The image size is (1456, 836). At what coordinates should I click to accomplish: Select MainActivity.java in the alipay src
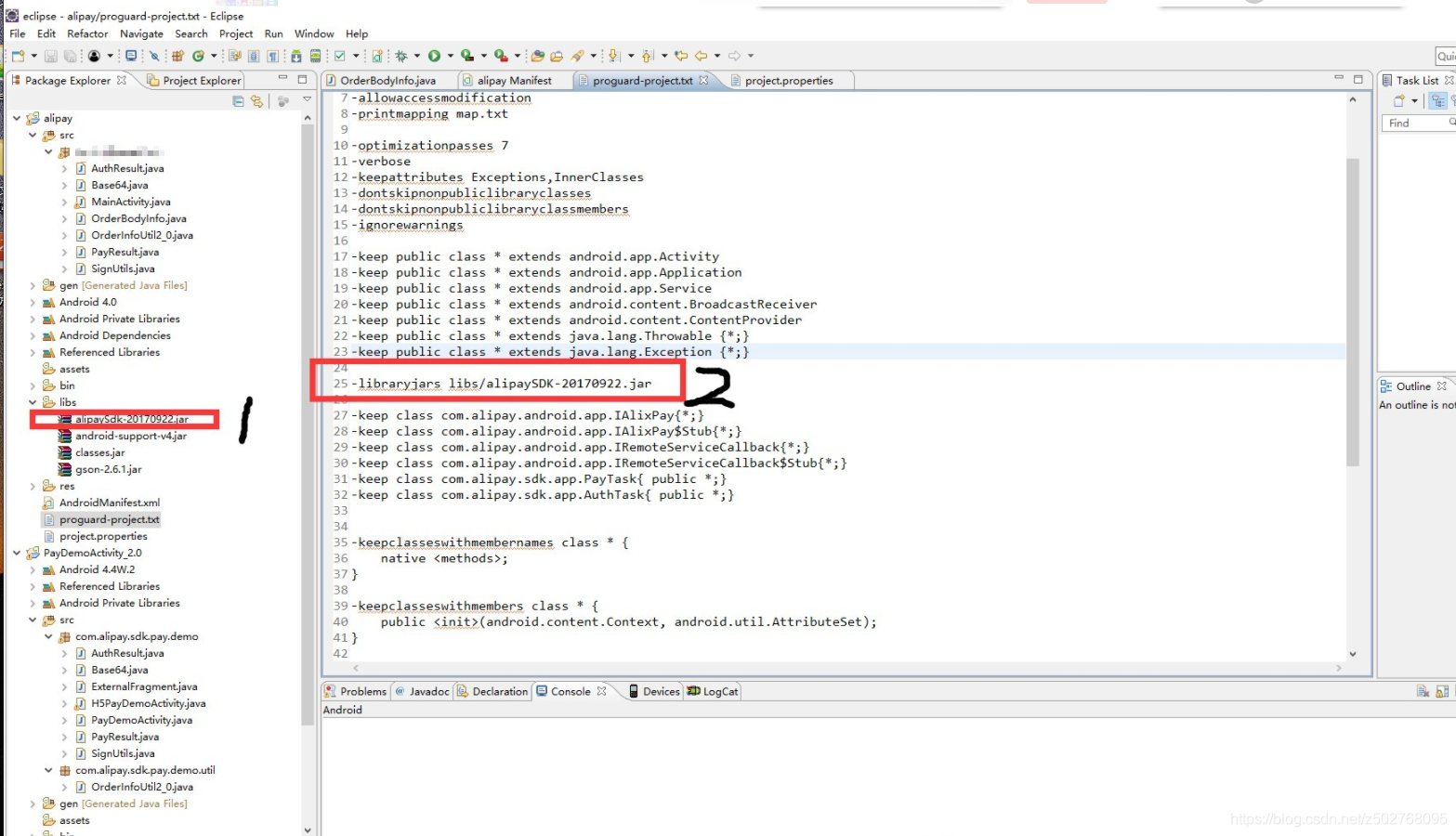(x=130, y=202)
